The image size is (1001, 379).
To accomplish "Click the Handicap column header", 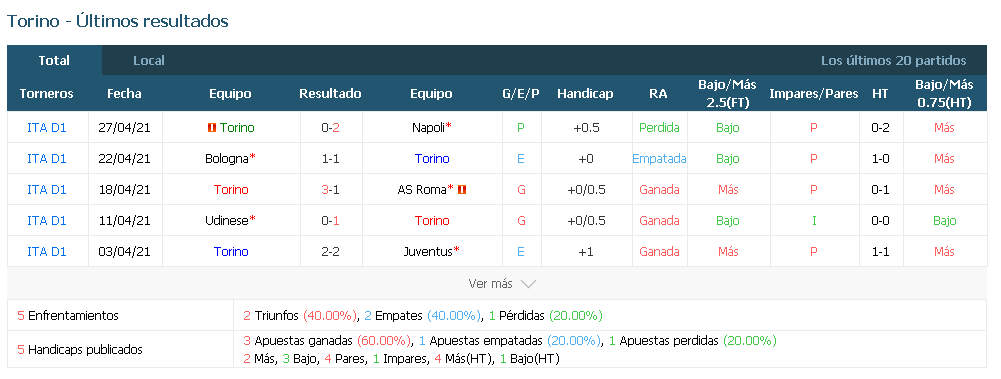I will pyautogui.click(x=585, y=94).
